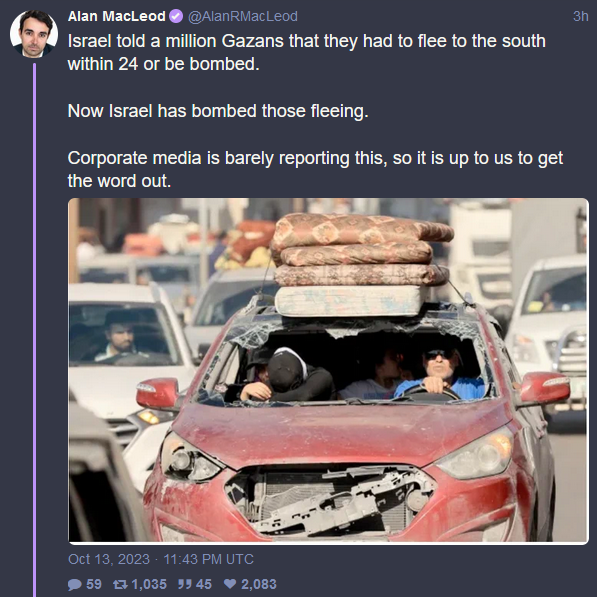Click the 1,035 retweets count
The height and width of the screenshot is (597, 597).
149,584
